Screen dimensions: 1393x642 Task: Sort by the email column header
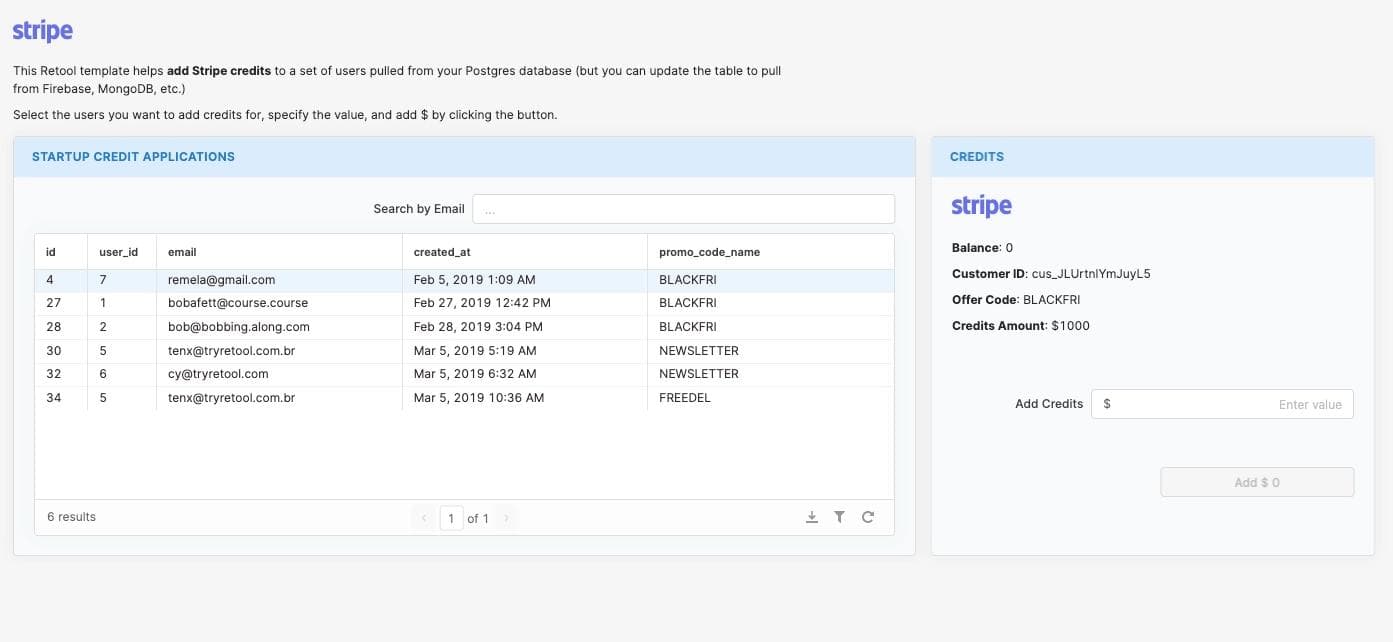[x=182, y=252]
